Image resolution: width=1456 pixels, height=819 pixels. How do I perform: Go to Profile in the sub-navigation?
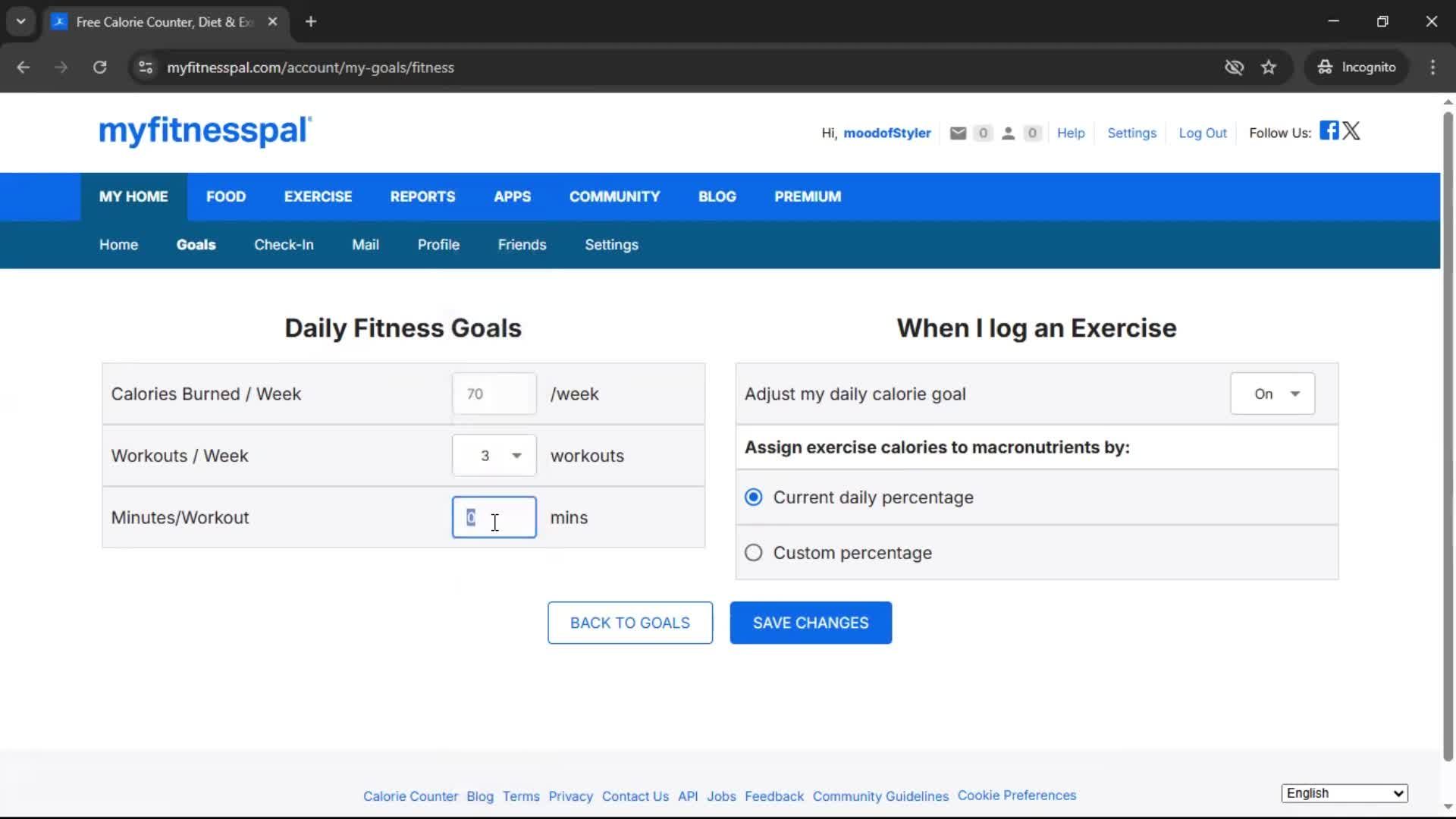[x=438, y=245]
